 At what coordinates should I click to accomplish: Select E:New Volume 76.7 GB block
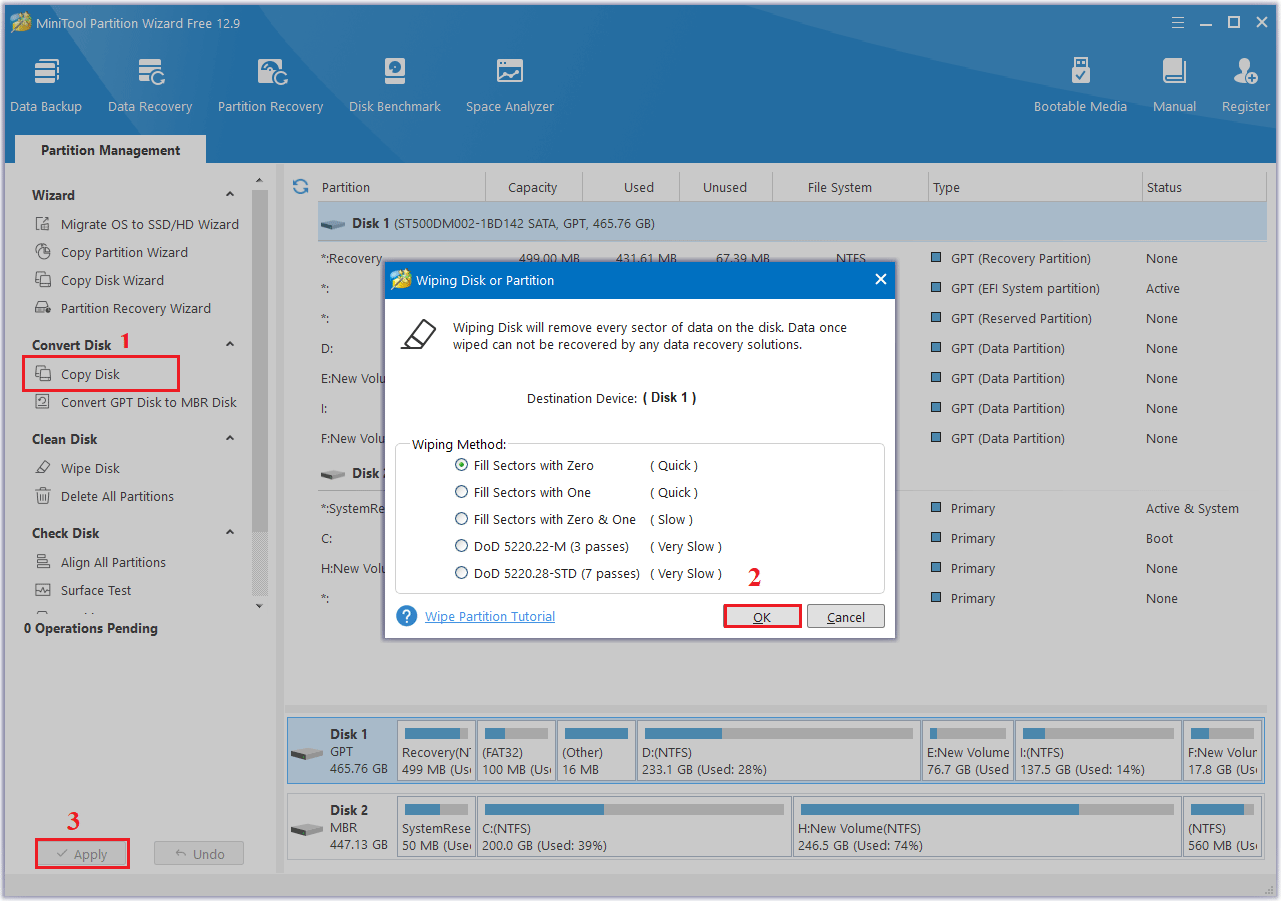(x=968, y=749)
